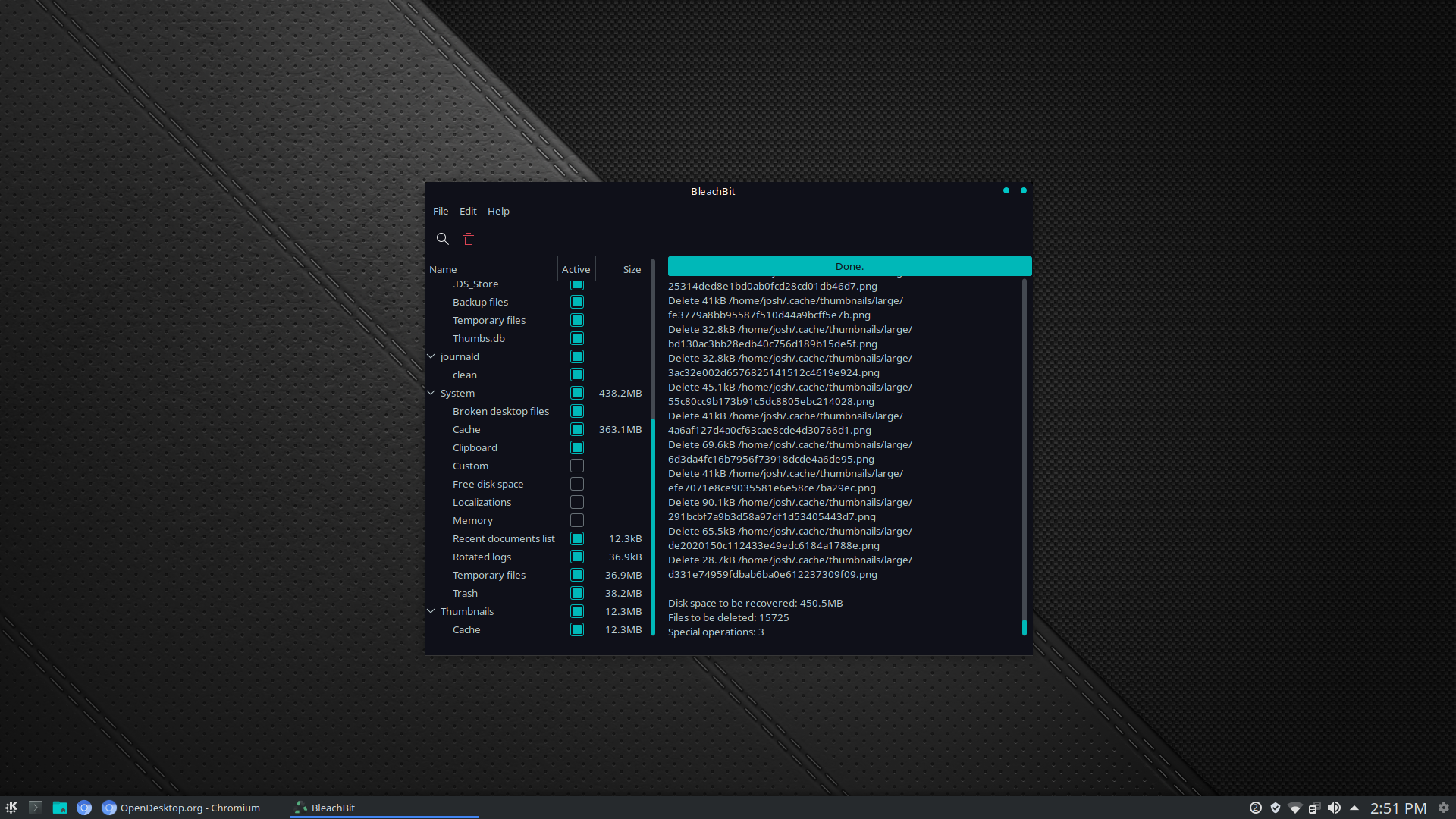Click the volume speaker tray icon
The image size is (1456, 819).
[1334, 808]
